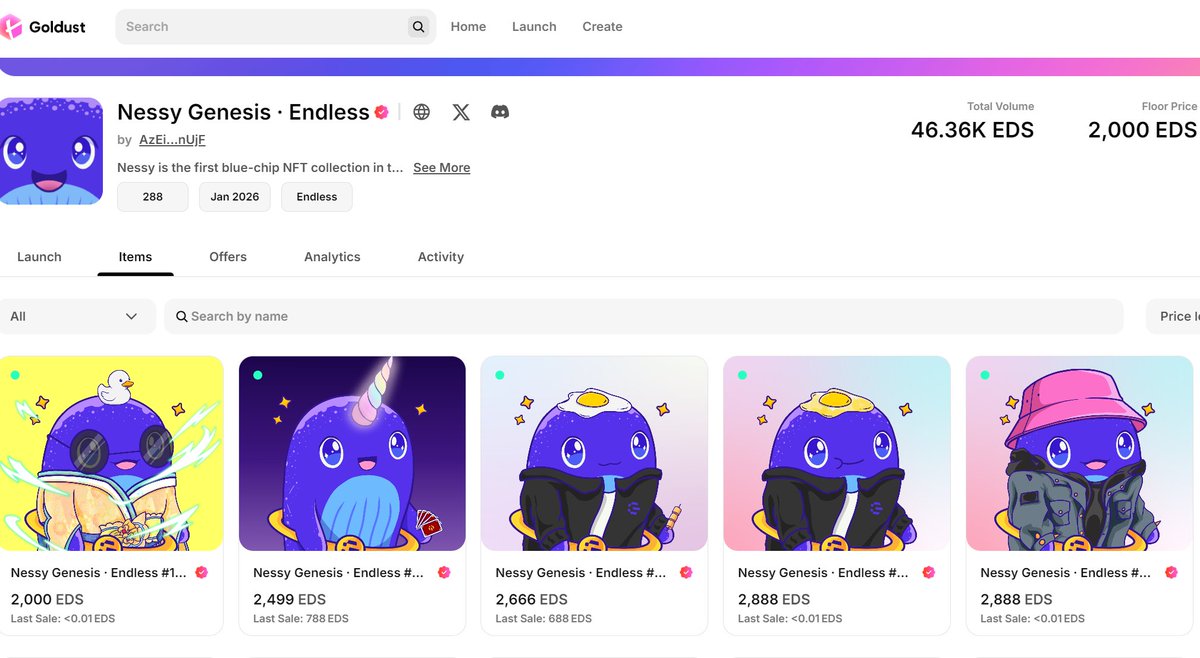Image resolution: width=1200 pixels, height=658 pixels.
Task: Switch to the Activity tab
Action: (x=441, y=257)
